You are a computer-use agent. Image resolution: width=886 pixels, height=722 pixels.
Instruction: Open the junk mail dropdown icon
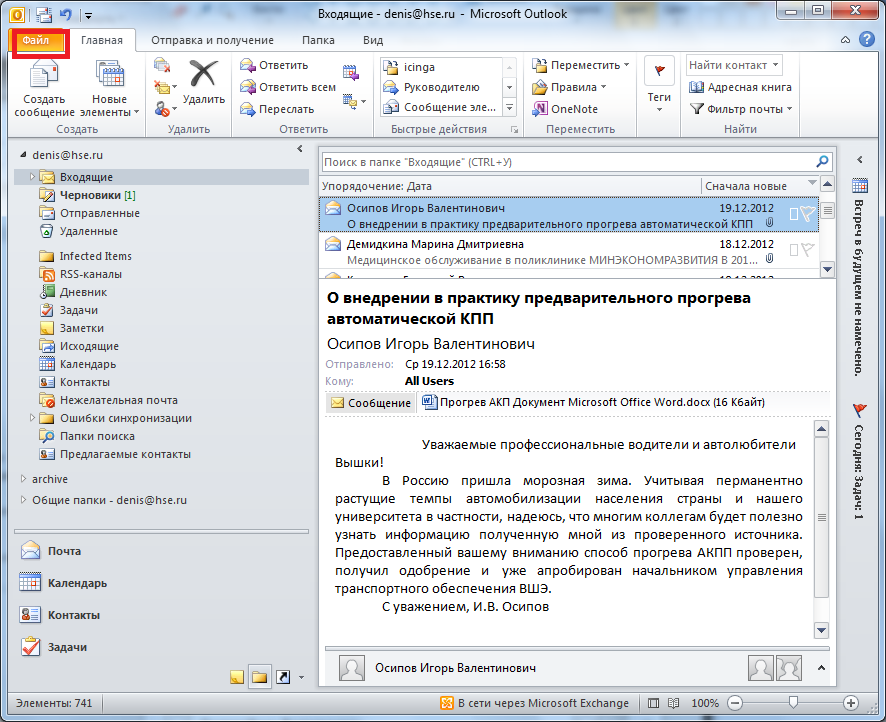tap(166, 108)
